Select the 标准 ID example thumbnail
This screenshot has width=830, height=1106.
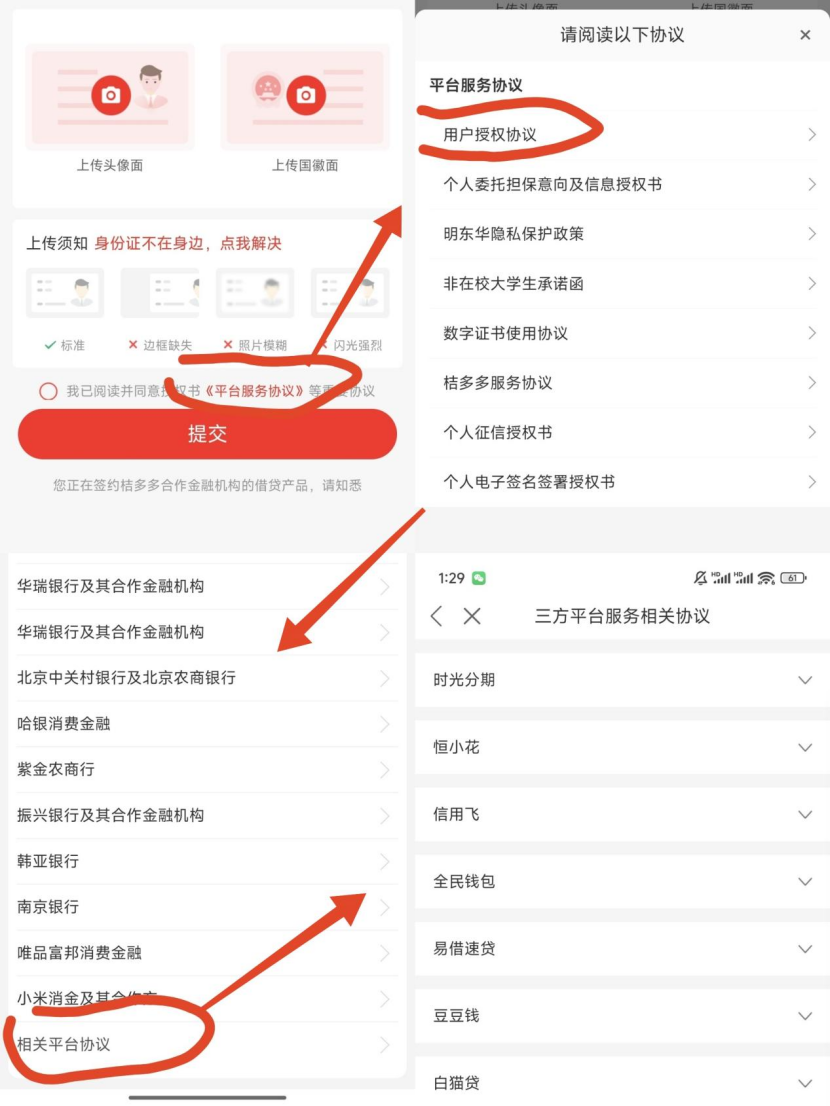click(x=65, y=291)
